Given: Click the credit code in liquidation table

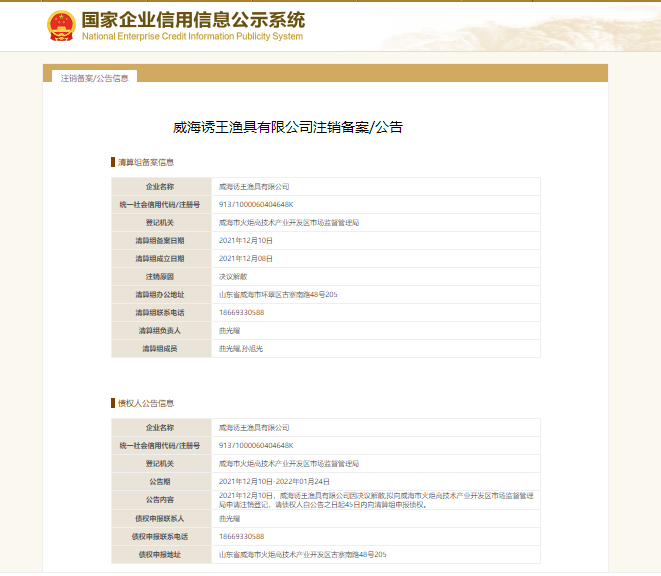Looking at the screenshot, I should tap(256, 205).
